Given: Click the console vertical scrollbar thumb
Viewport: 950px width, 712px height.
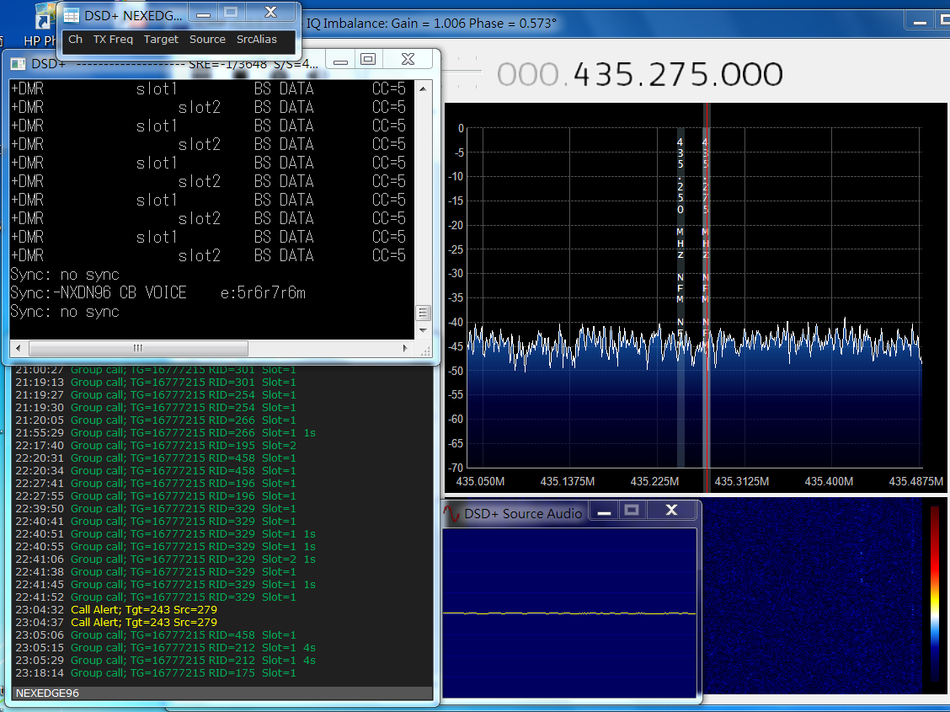Looking at the screenshot, I should pyautogui.click(x=423, y=313).
